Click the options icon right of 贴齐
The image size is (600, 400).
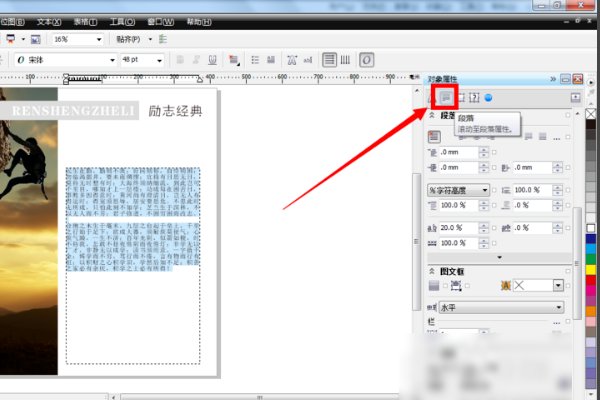pyautogui.click(x=163, y=39)
